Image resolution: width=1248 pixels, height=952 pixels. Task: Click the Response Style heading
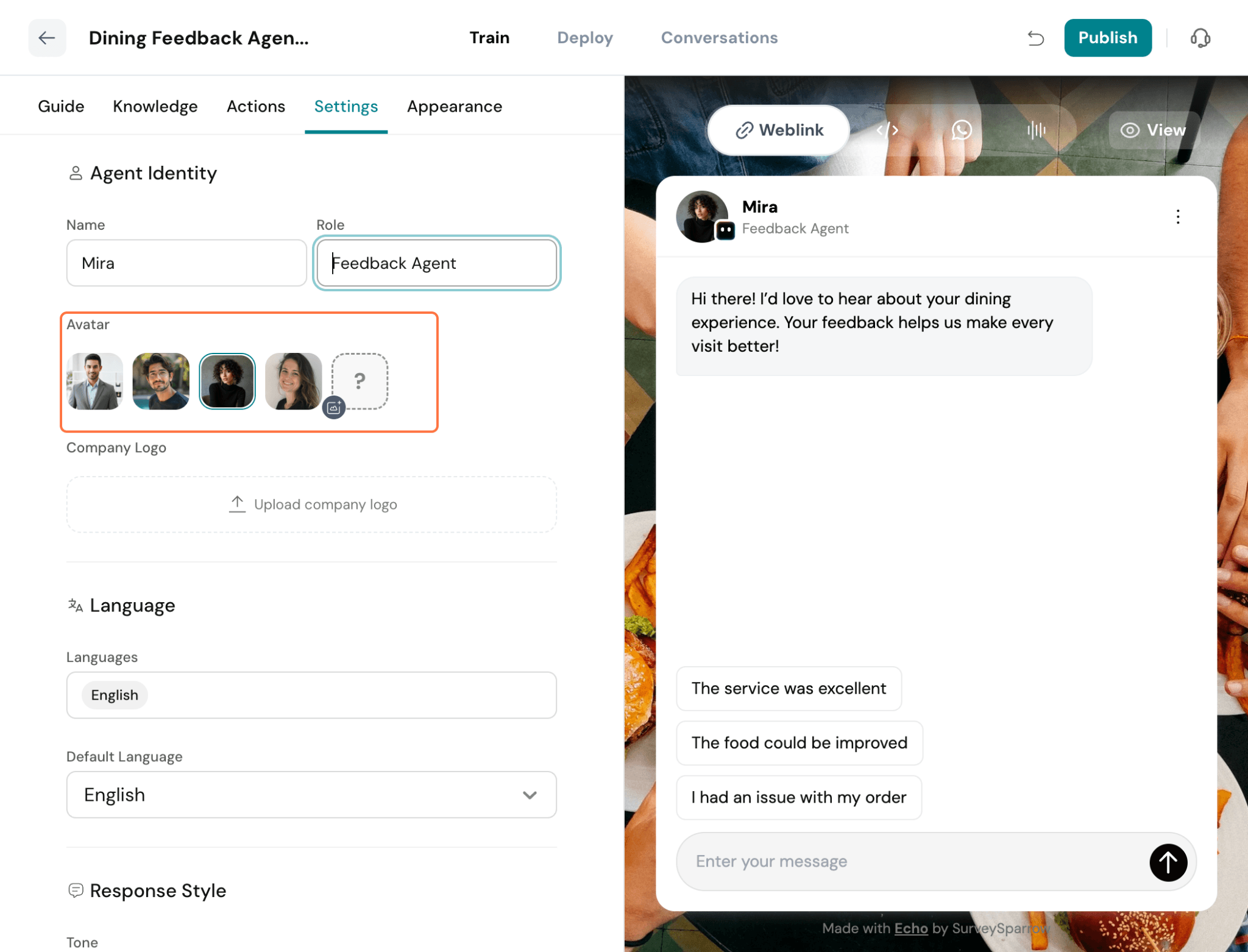tap(158, 891)
